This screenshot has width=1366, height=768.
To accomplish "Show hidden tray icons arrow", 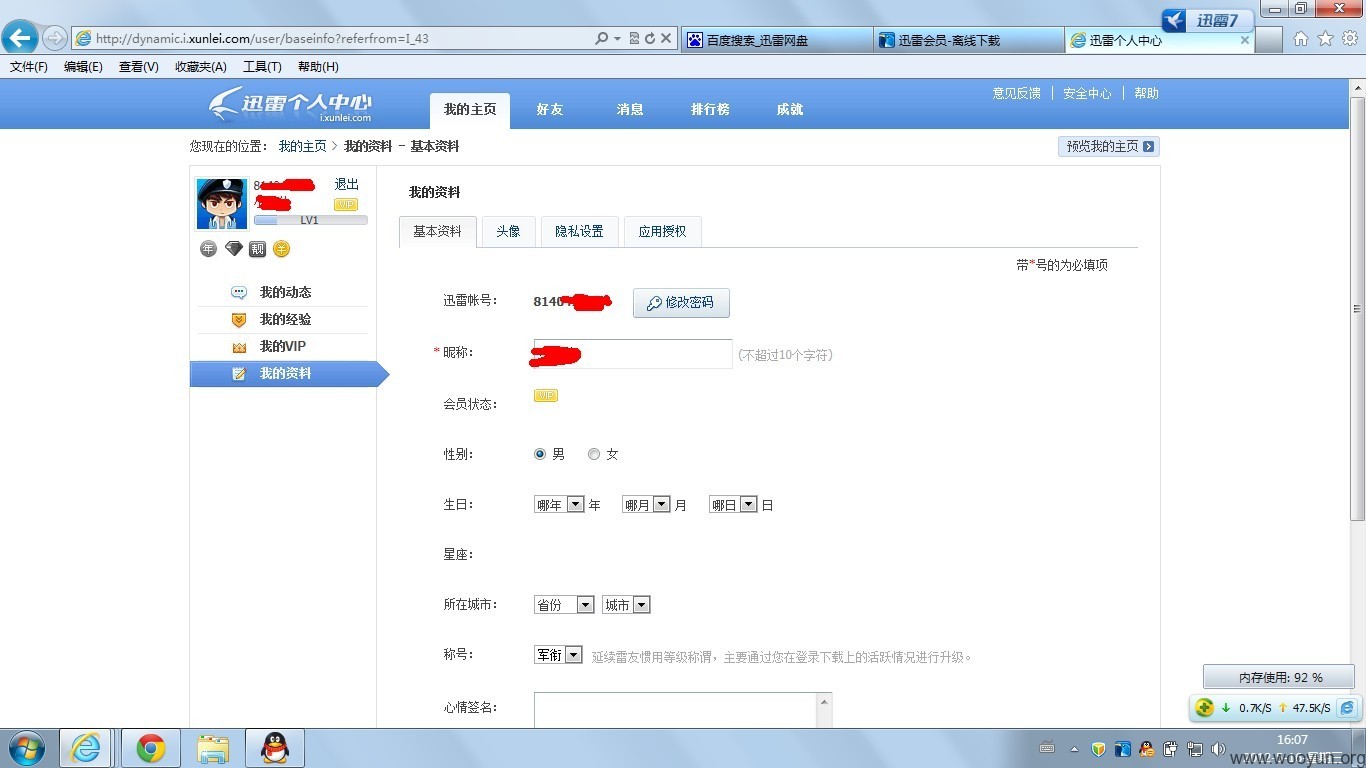I will pyautogui.click(x=1074, y=748).
